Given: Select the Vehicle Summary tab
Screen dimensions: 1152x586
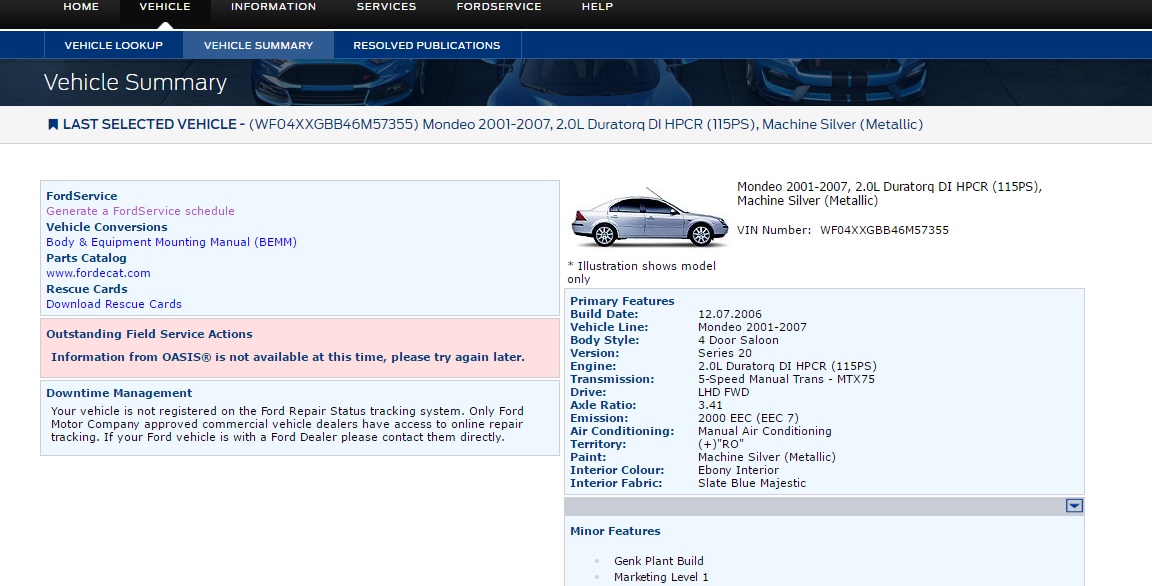Looking at the screenshot, I should (258, 45).
